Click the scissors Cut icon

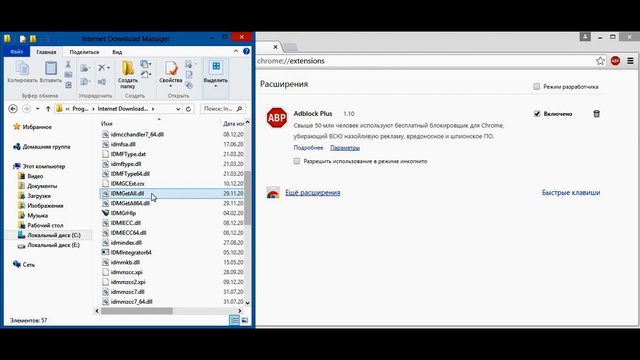coord(68,64)
